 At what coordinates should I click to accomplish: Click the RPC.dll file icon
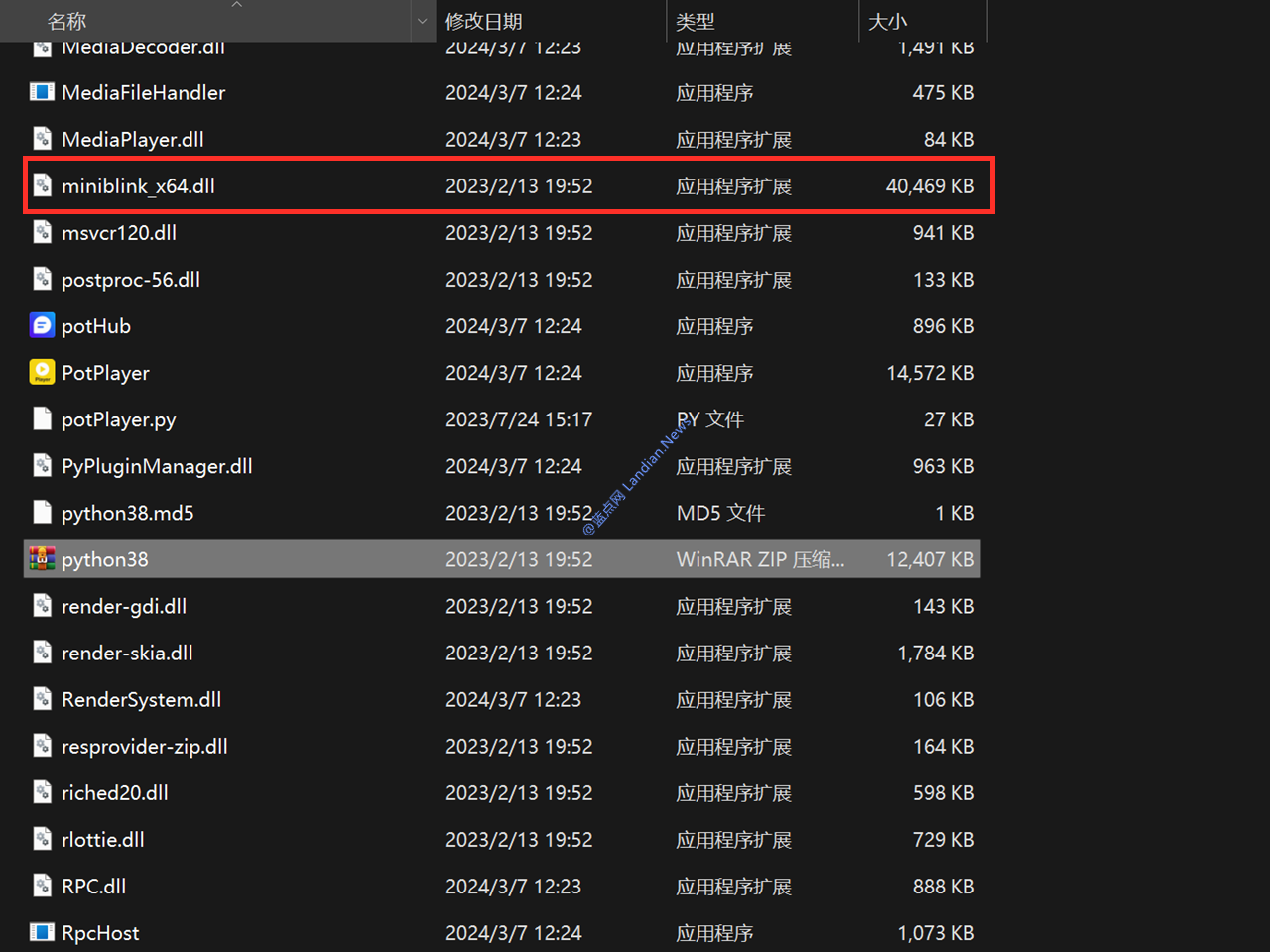coord(42,886)
